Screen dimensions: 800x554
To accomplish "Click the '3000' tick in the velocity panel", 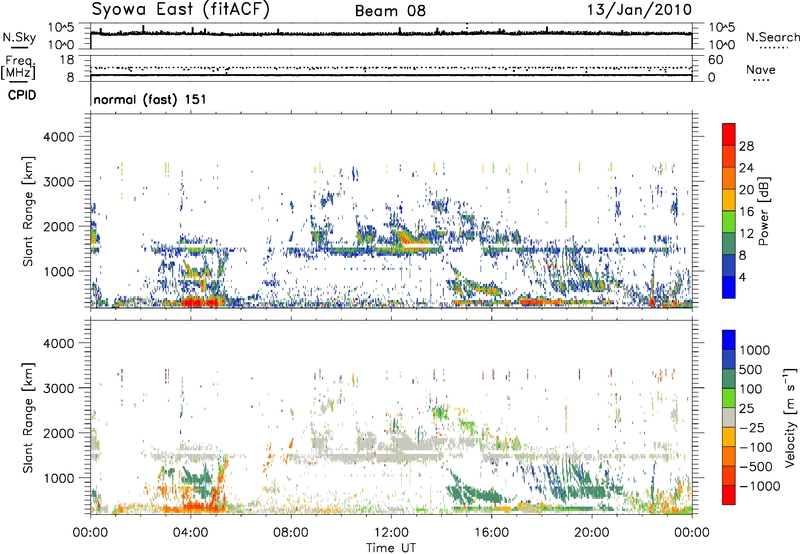I will click(59, 388).
